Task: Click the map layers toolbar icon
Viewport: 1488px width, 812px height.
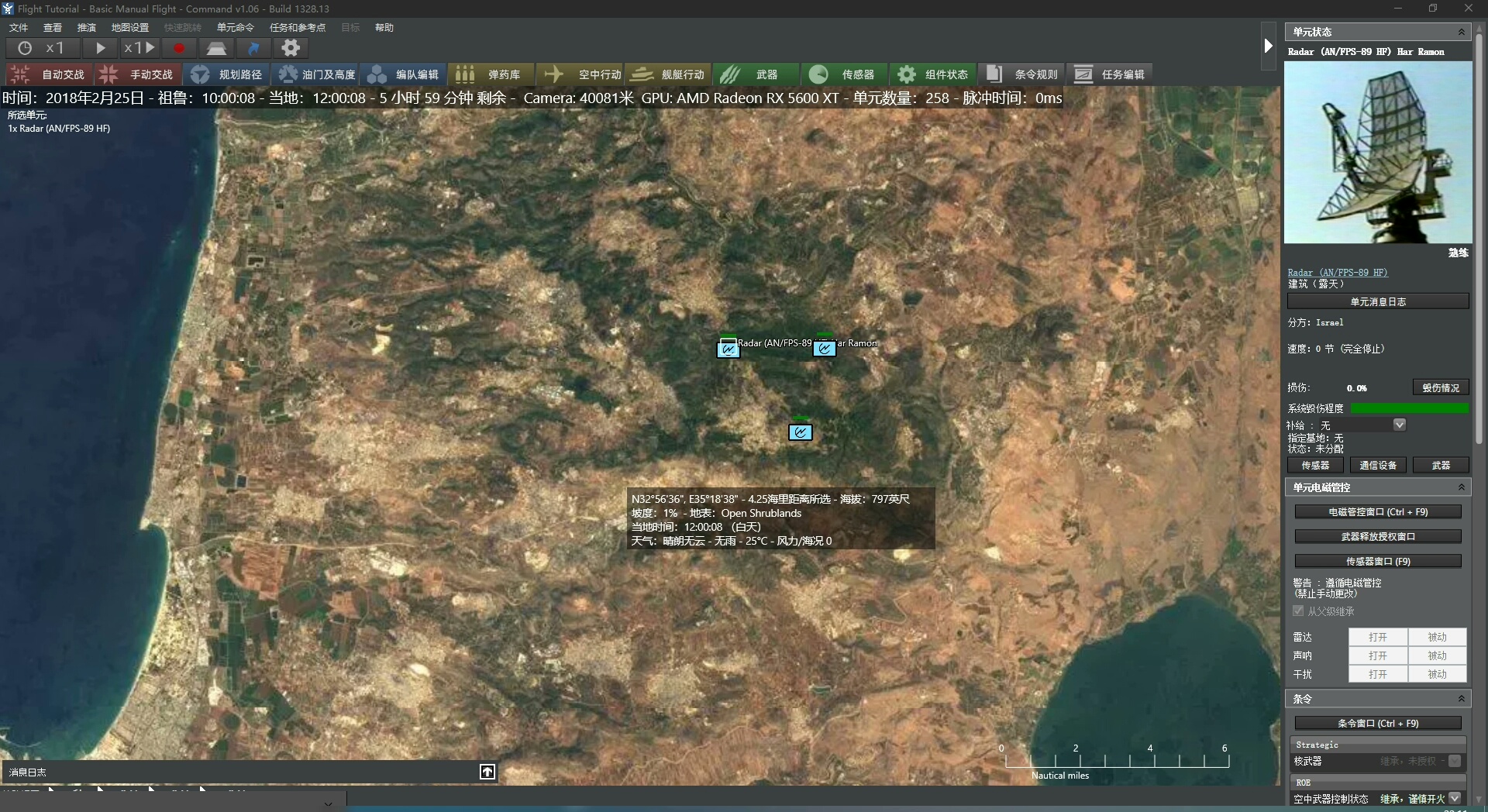Action: pos(216,48)
